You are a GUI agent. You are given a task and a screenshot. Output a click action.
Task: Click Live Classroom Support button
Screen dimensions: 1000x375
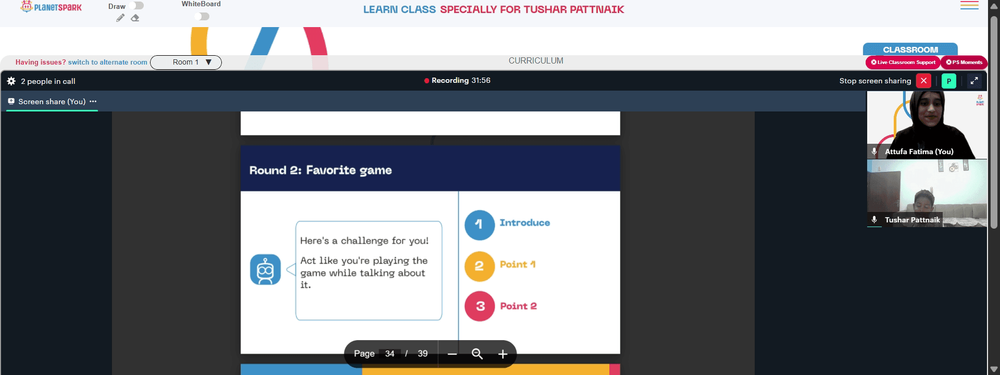coord(902,62)
